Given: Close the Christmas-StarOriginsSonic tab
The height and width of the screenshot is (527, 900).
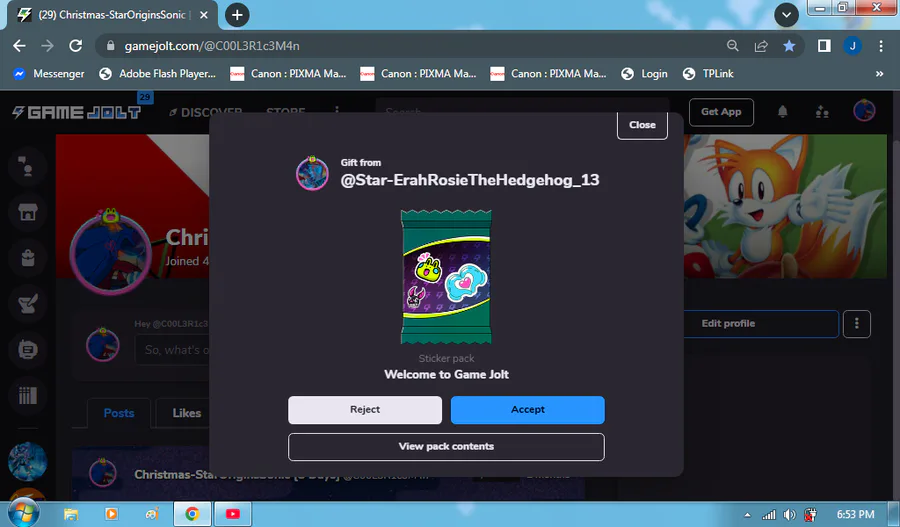Looking at the screenshot, I should [203, 16].
